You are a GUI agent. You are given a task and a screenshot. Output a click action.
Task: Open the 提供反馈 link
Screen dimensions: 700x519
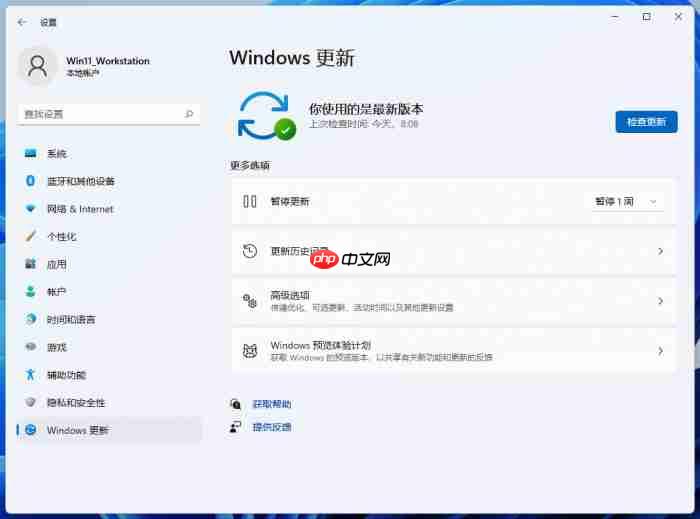pyautogui.click(x=272, y=427)
